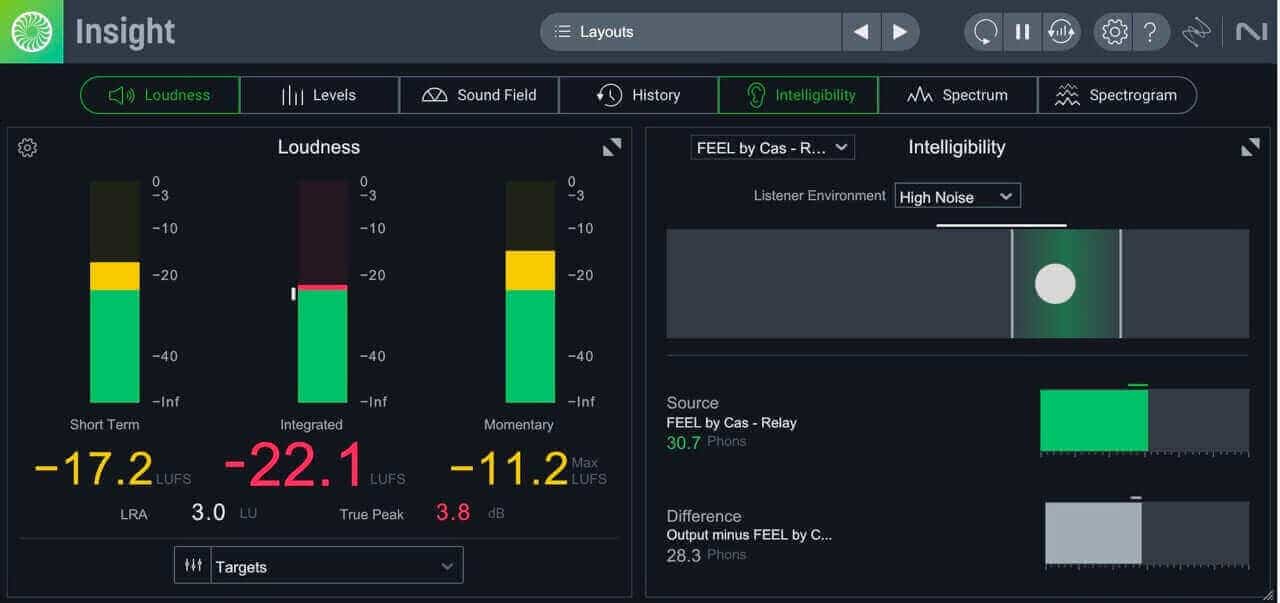This screenshot has width=1280, height=603.
Task: Toggle the Sound Field module tab
Action: point(479,95)
